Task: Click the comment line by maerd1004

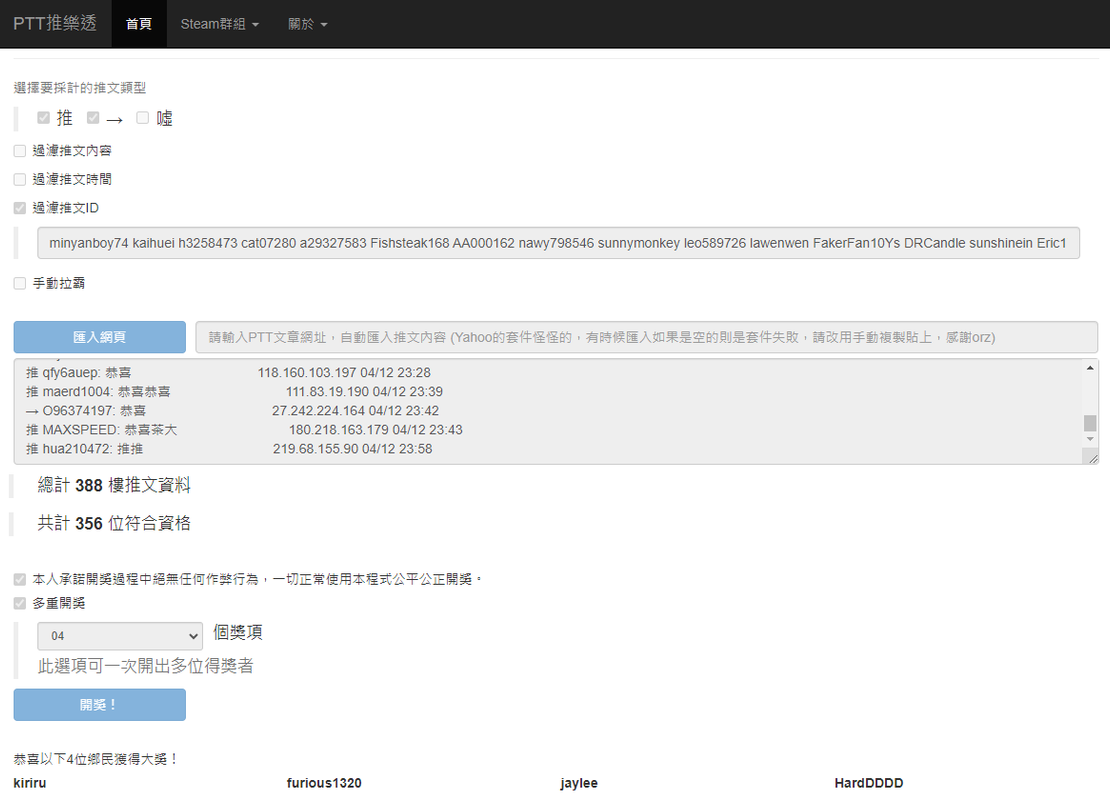Action: click(234, 392)
